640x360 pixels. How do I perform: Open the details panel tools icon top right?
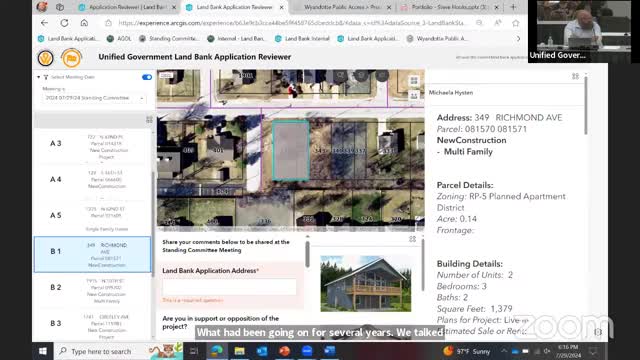click(575, 76)
